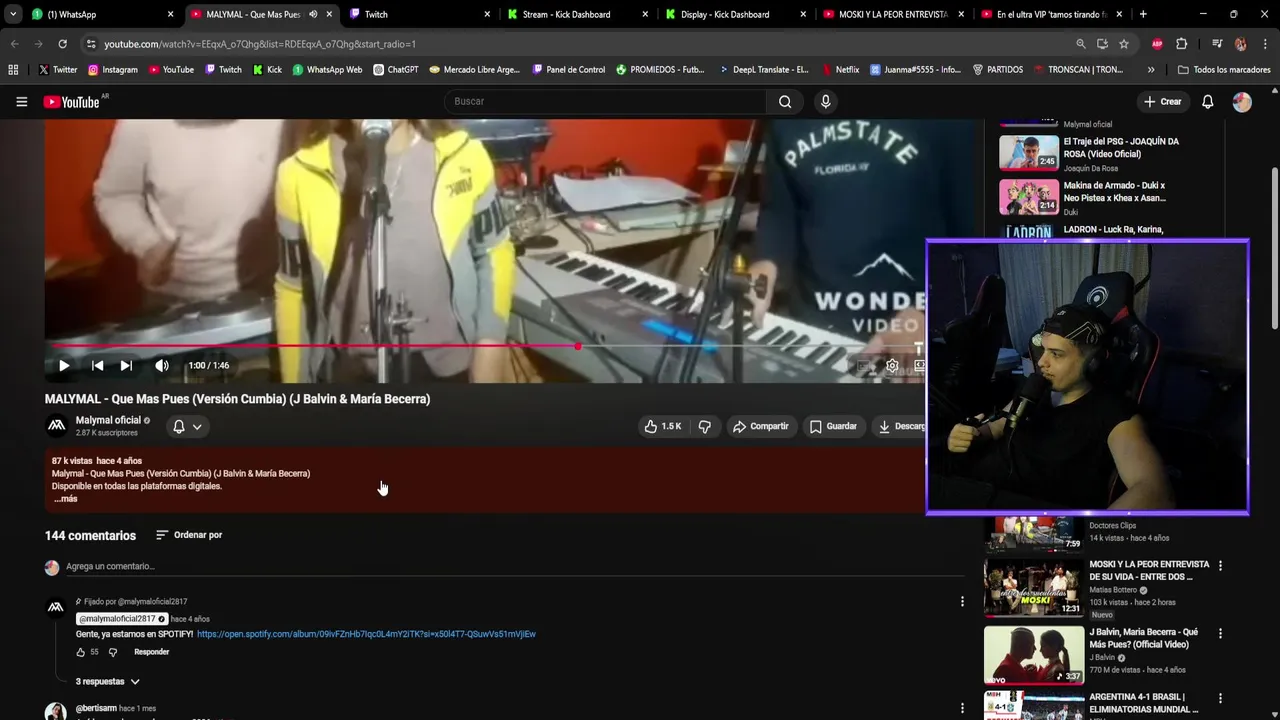1280x720 pixels.
Task: Reload the page
Action: 62,44
